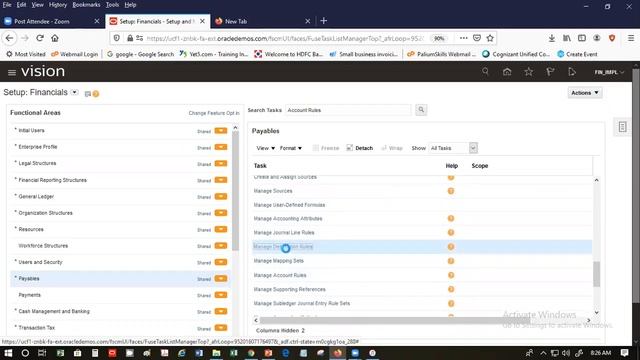Reload the current page

coord(40,38)
